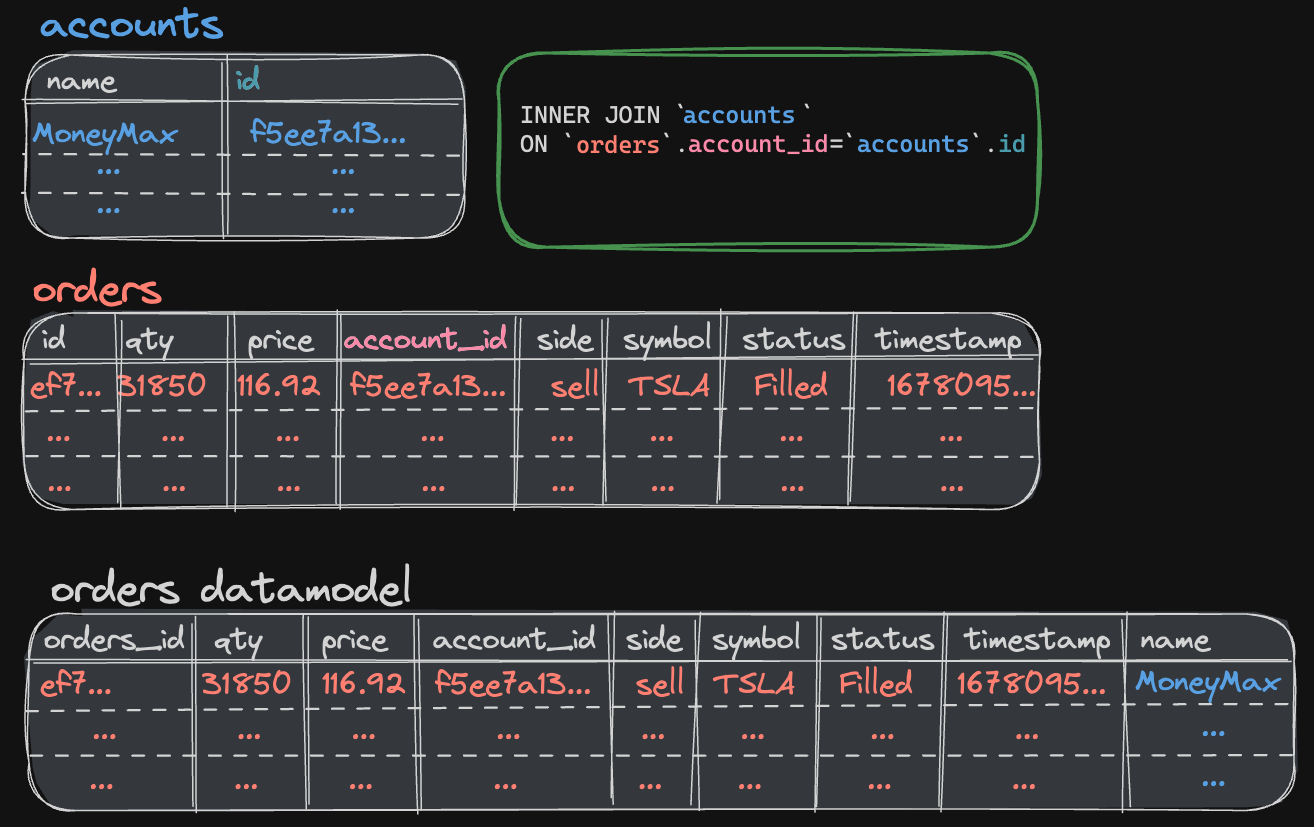
Task: Click the INNER JOIN SQL statement box
Action: click(768, 147)
